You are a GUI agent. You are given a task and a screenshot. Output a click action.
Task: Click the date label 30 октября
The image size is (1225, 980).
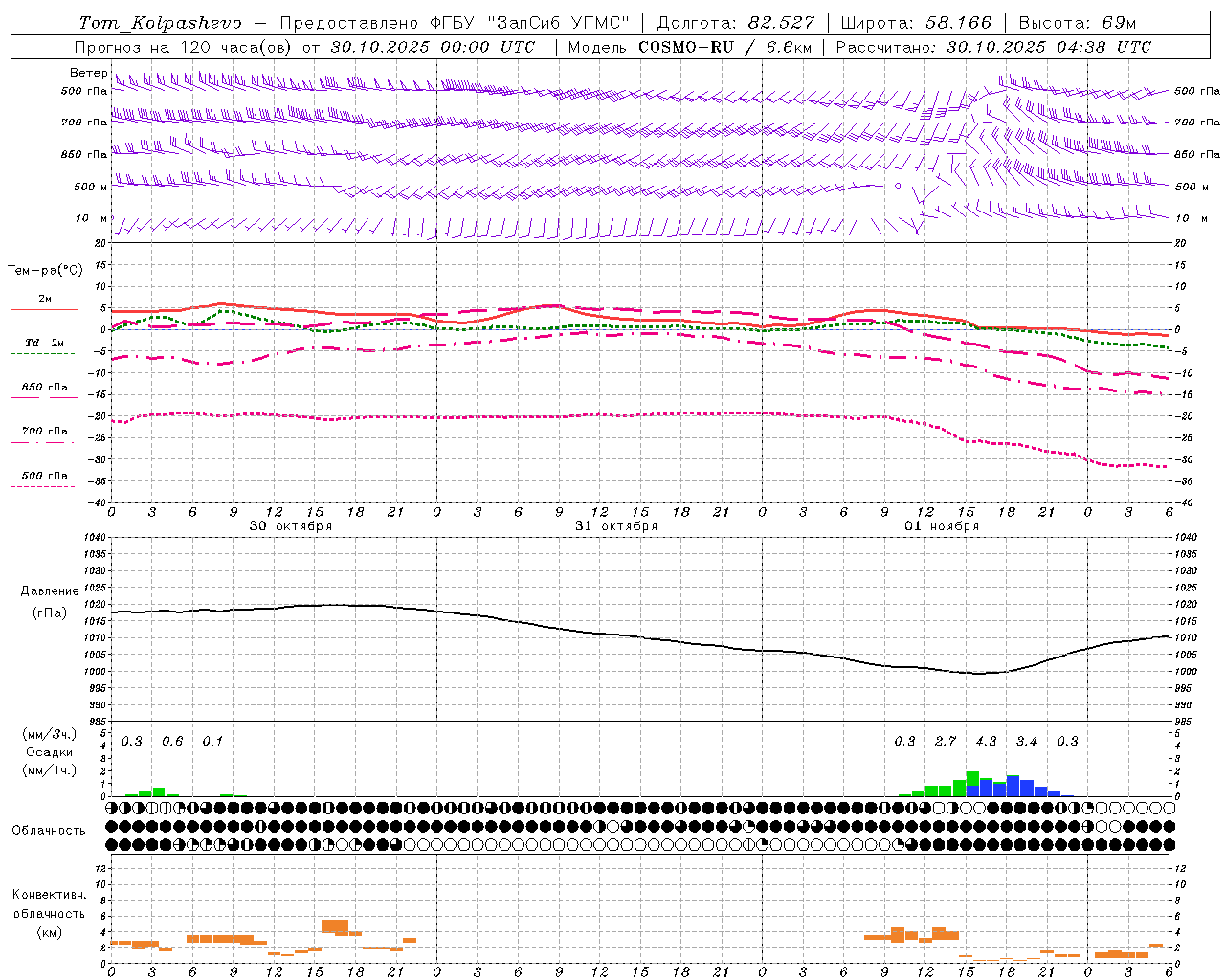click(x=291, y=526)
